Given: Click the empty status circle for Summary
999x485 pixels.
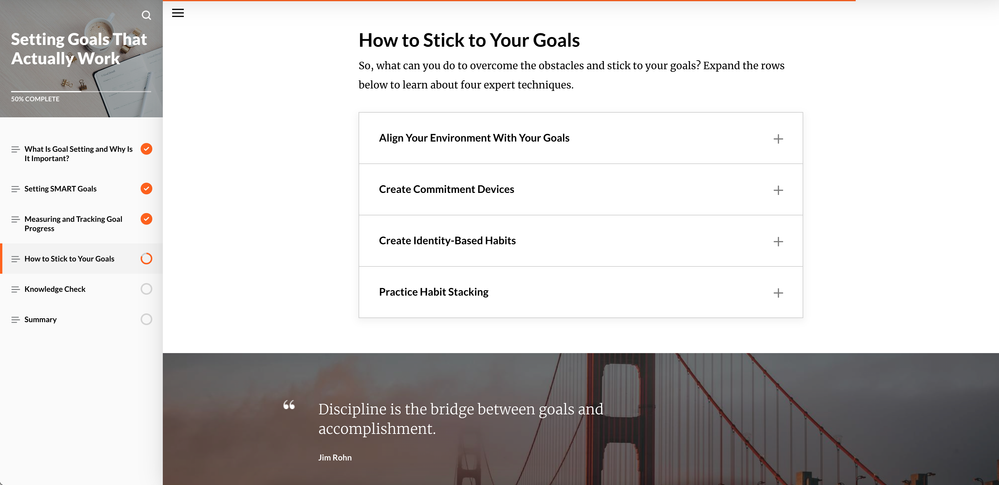Looking at the screenshot, I should 146,320.
